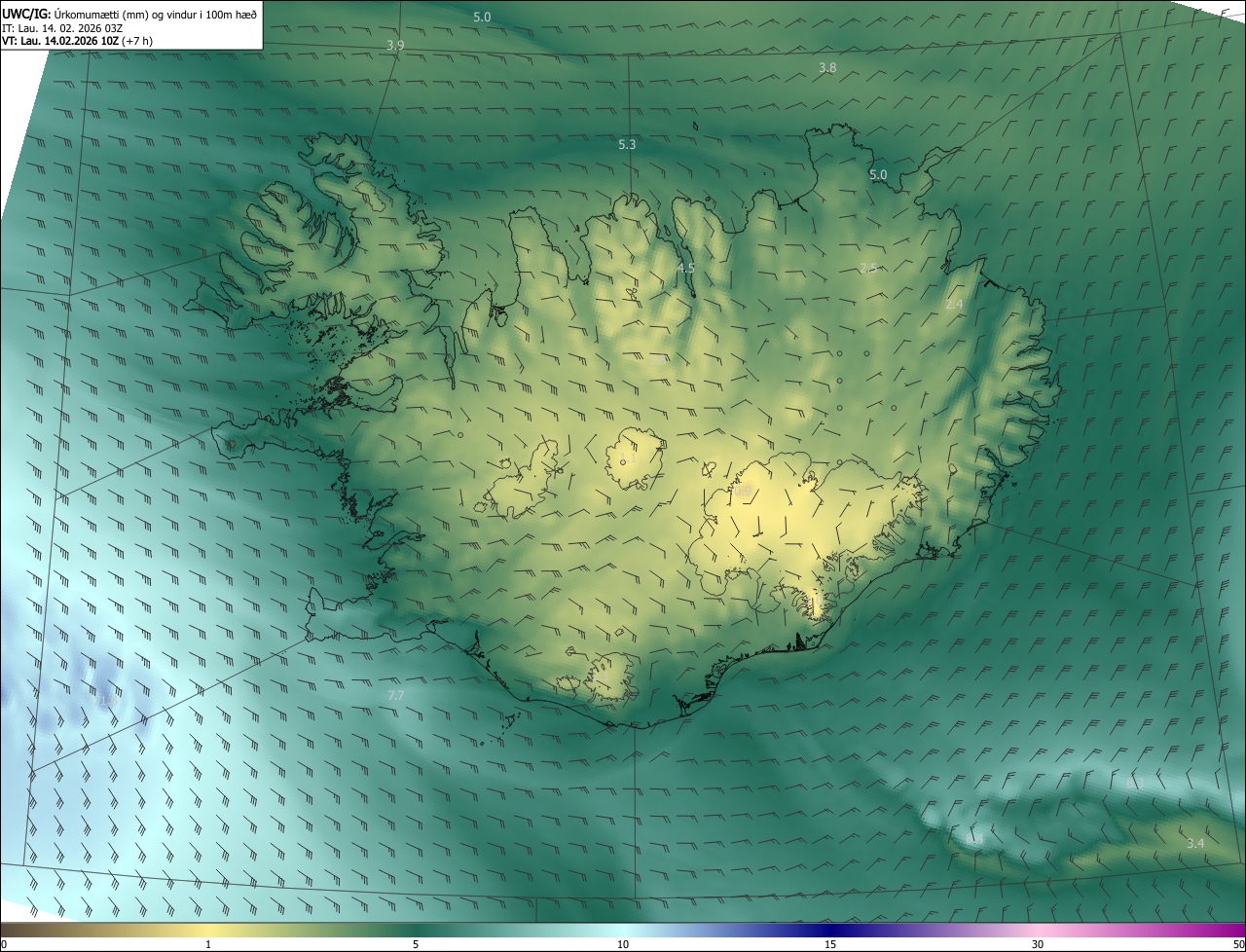Click the 1 tick label on the color scale
The width and height of the screenshot is (1246, 952).
coord(208,944)
